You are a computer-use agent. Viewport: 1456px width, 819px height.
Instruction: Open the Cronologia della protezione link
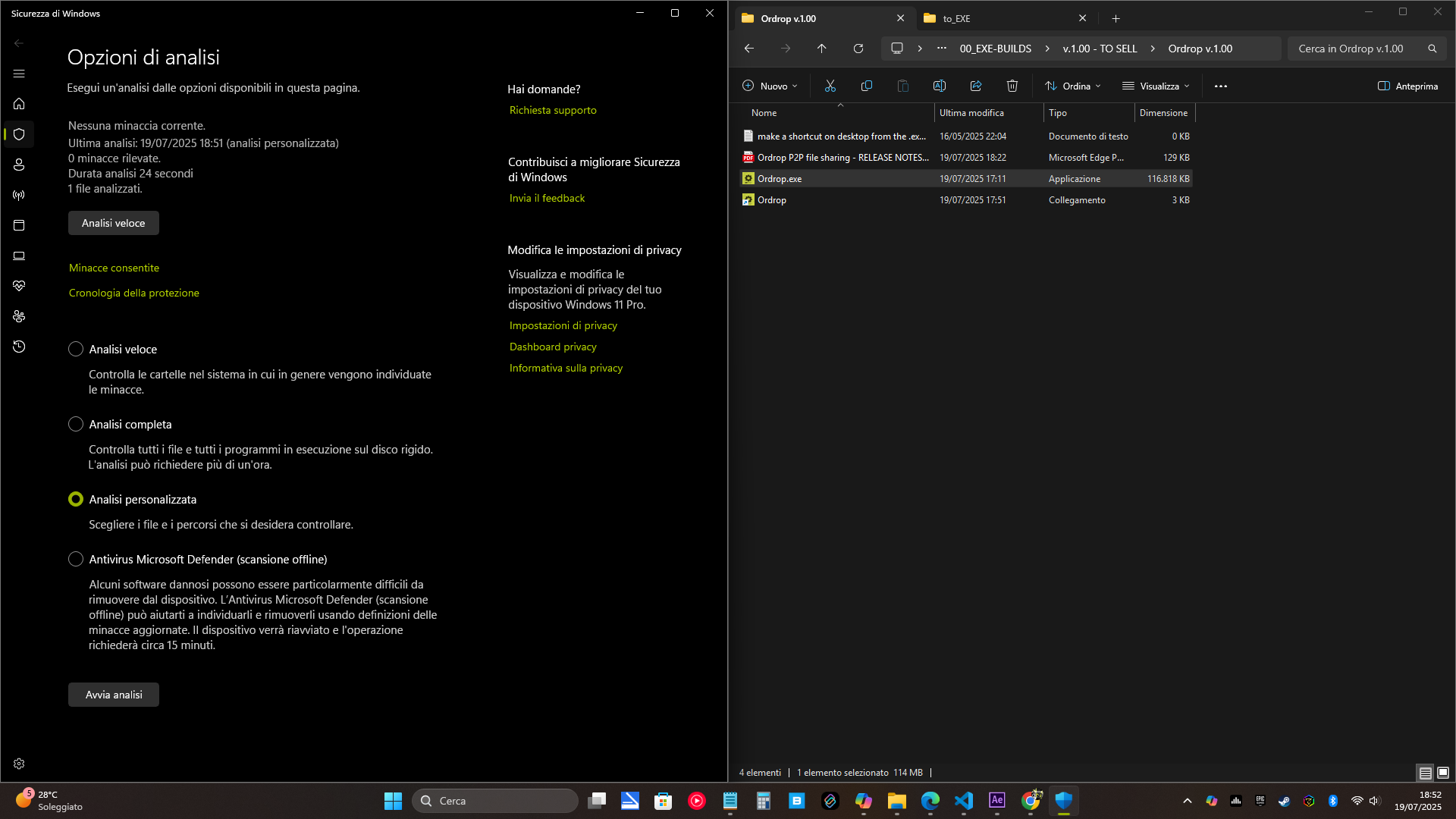click(x=134, y=293)
